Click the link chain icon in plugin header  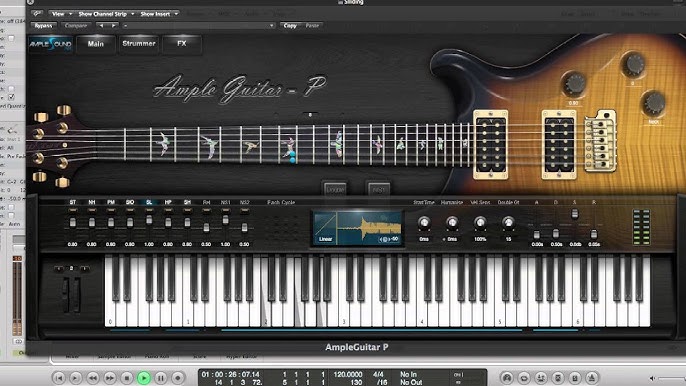(37, 14)
